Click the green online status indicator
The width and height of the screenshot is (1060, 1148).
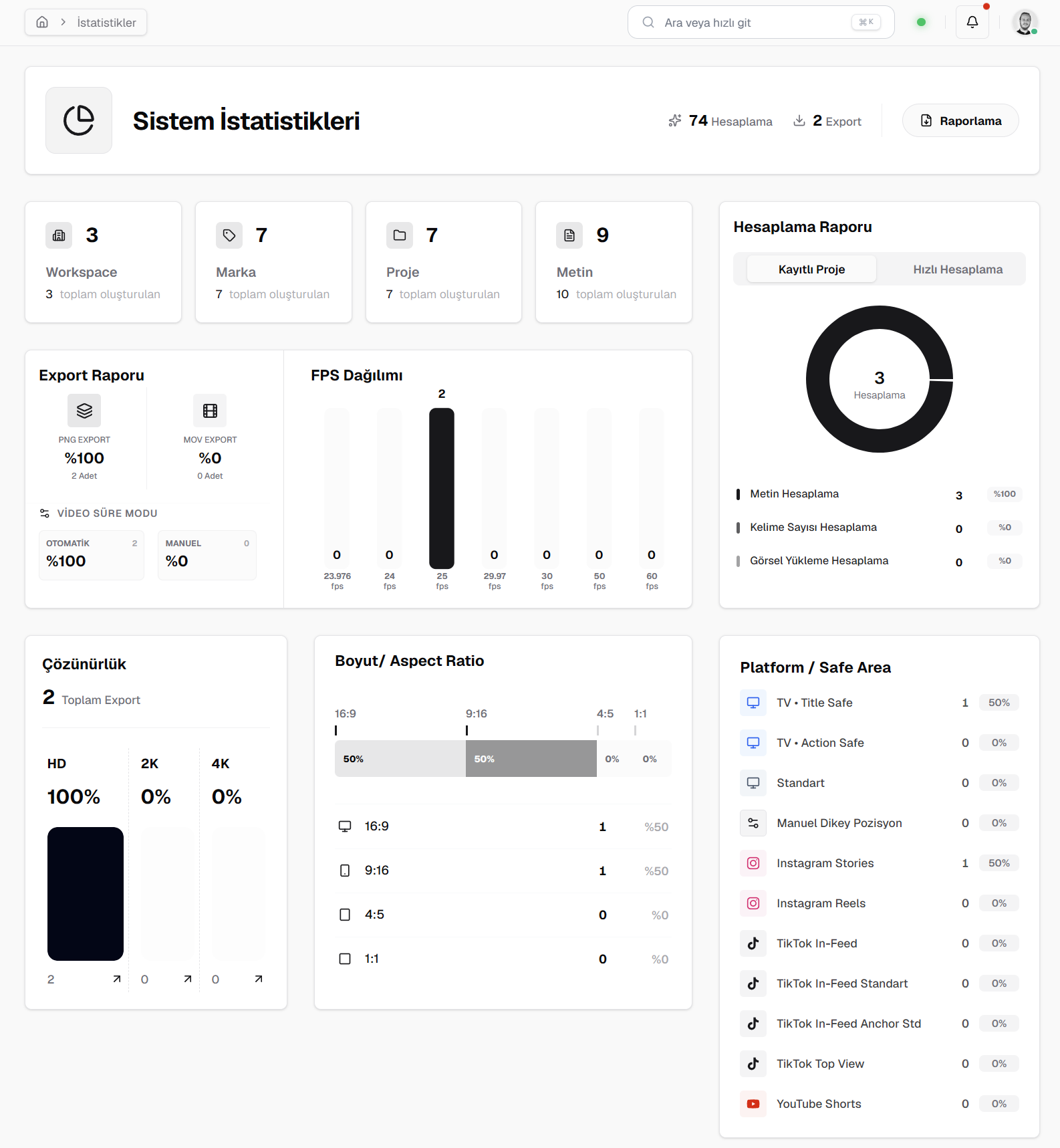tap(921, 22)
